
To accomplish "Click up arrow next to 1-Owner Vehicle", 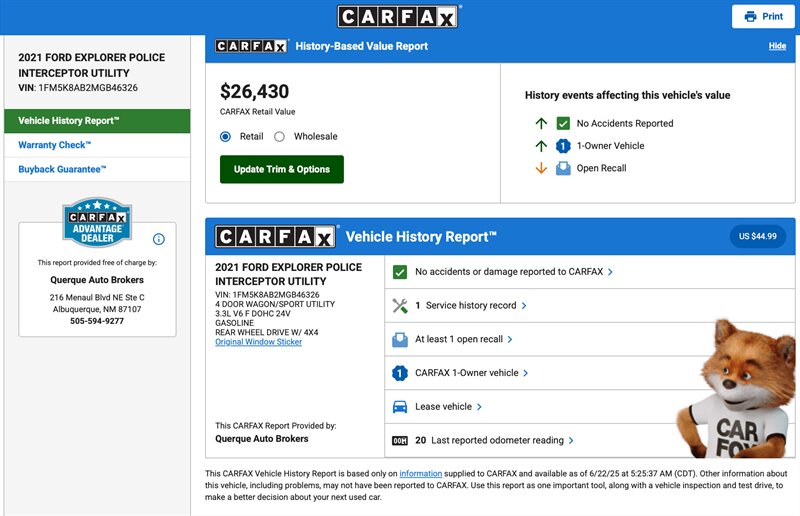I will [541, 146].
